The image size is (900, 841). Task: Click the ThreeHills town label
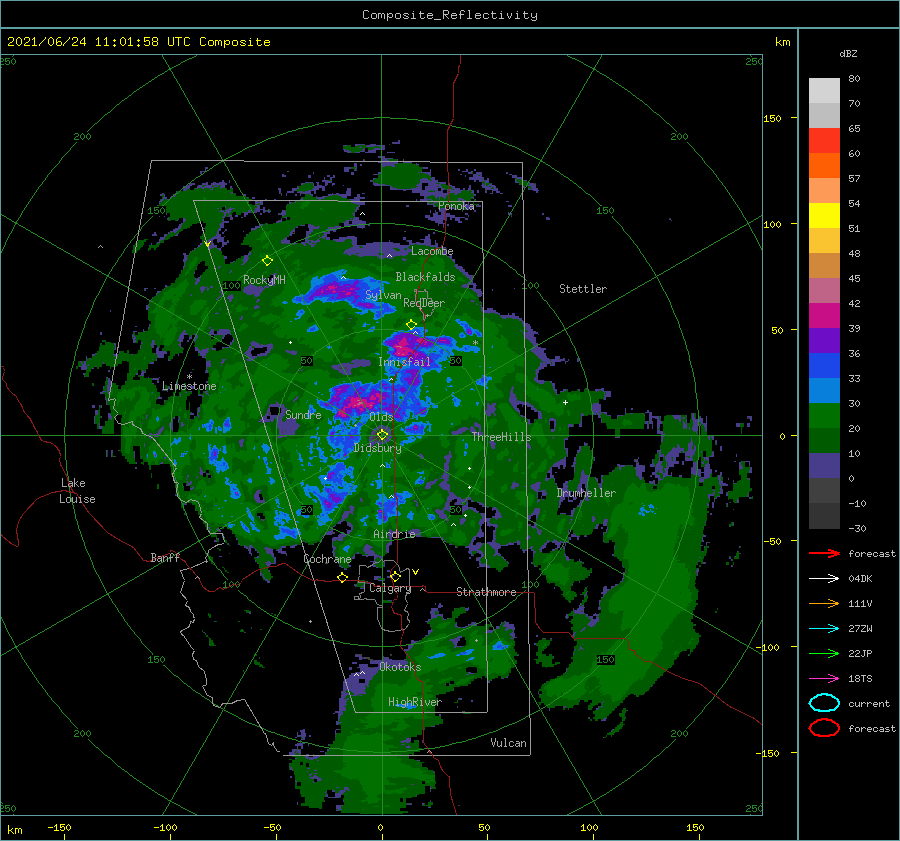501,437
